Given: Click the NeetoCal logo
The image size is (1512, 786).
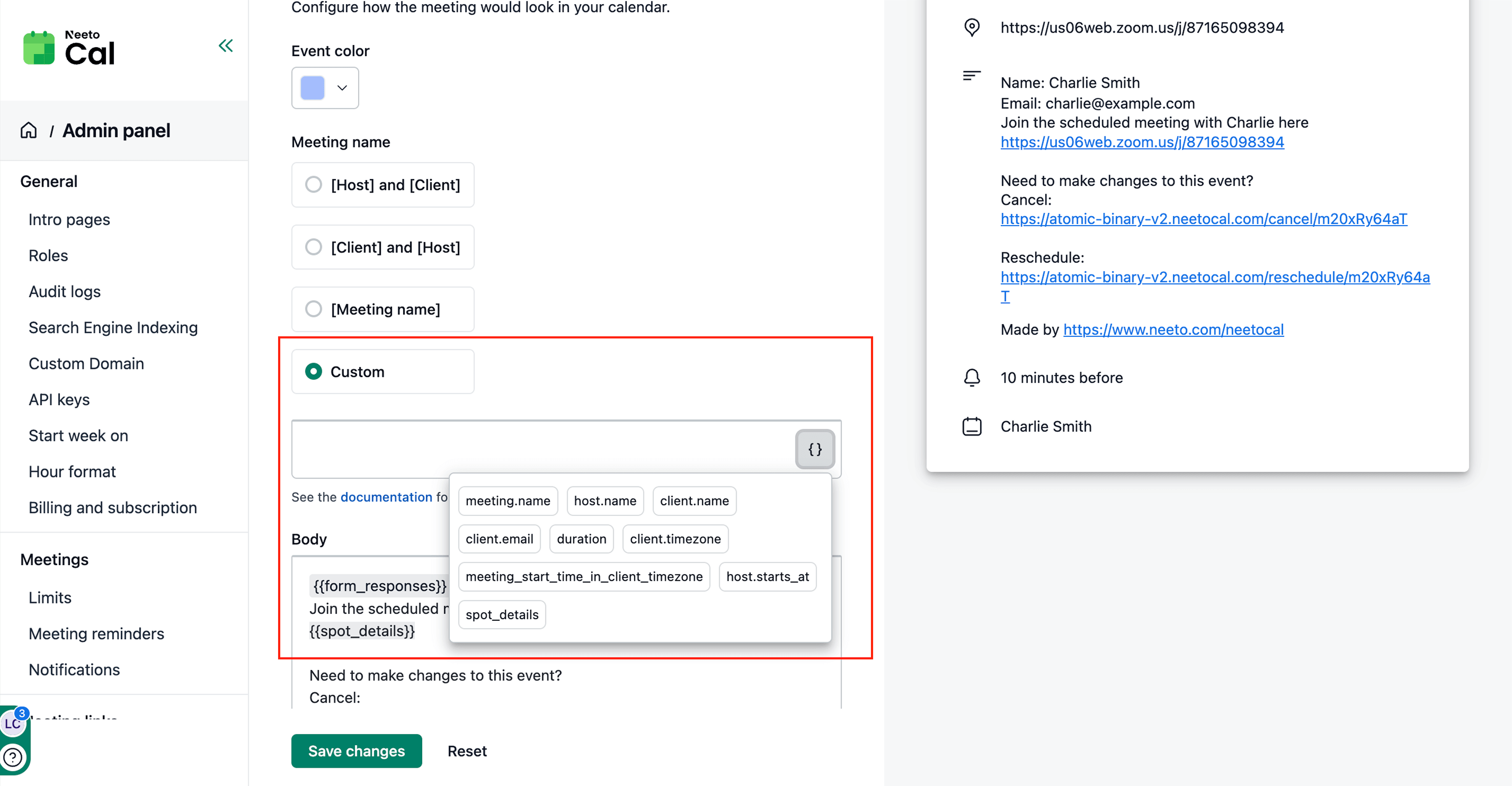Looking at the screenshot, I should click(x=69, y=48).
